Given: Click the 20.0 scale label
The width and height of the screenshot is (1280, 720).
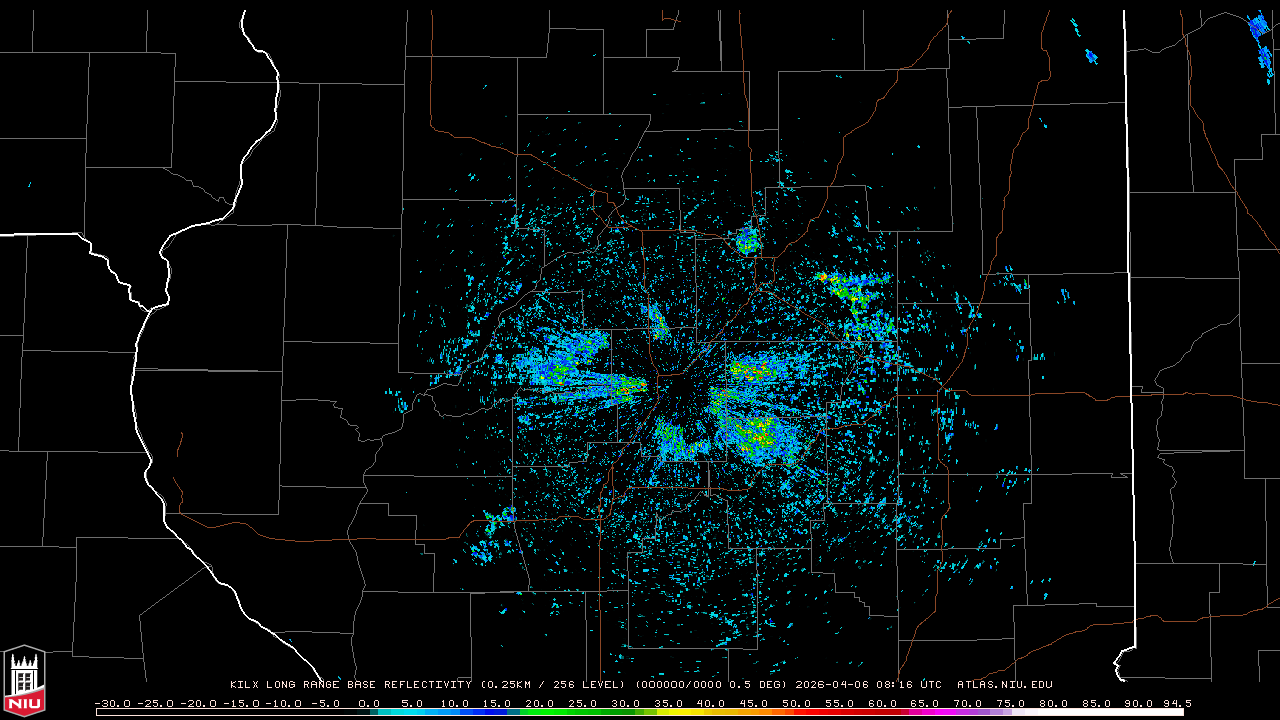Looking at the screenshot, I should point(540,704).
